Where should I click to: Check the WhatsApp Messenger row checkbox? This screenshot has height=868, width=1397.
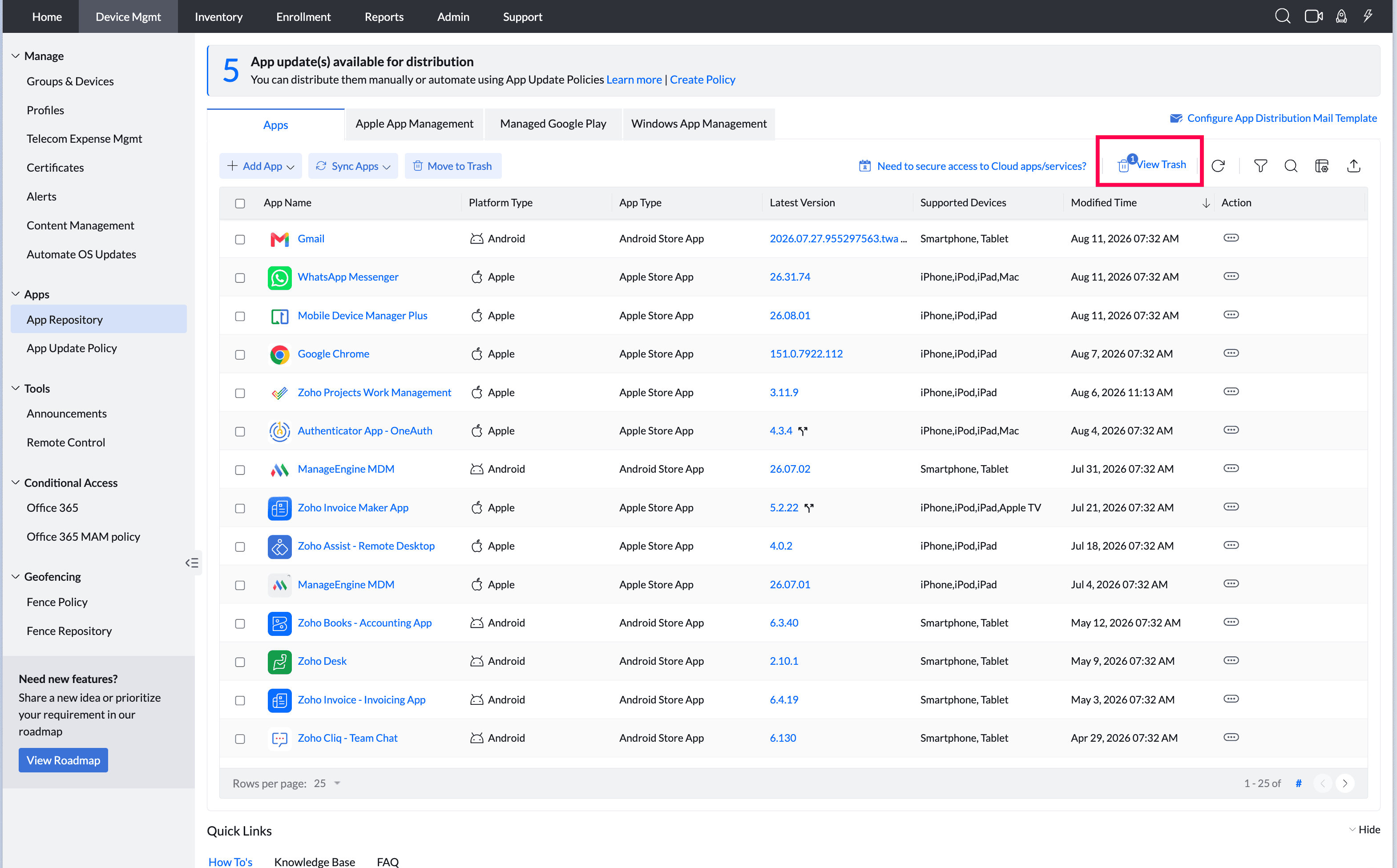point(240,278)
